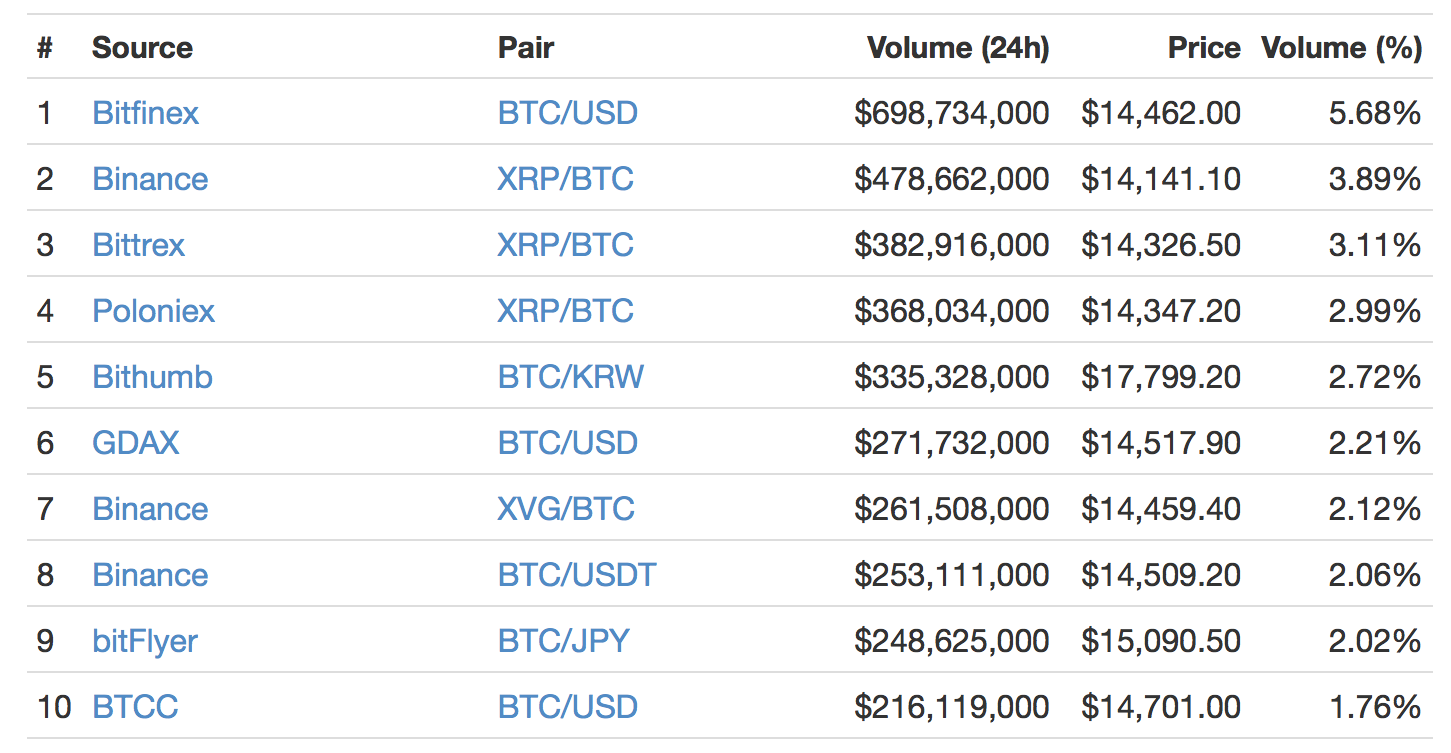Open Binance source in row 2

(150, 179)
